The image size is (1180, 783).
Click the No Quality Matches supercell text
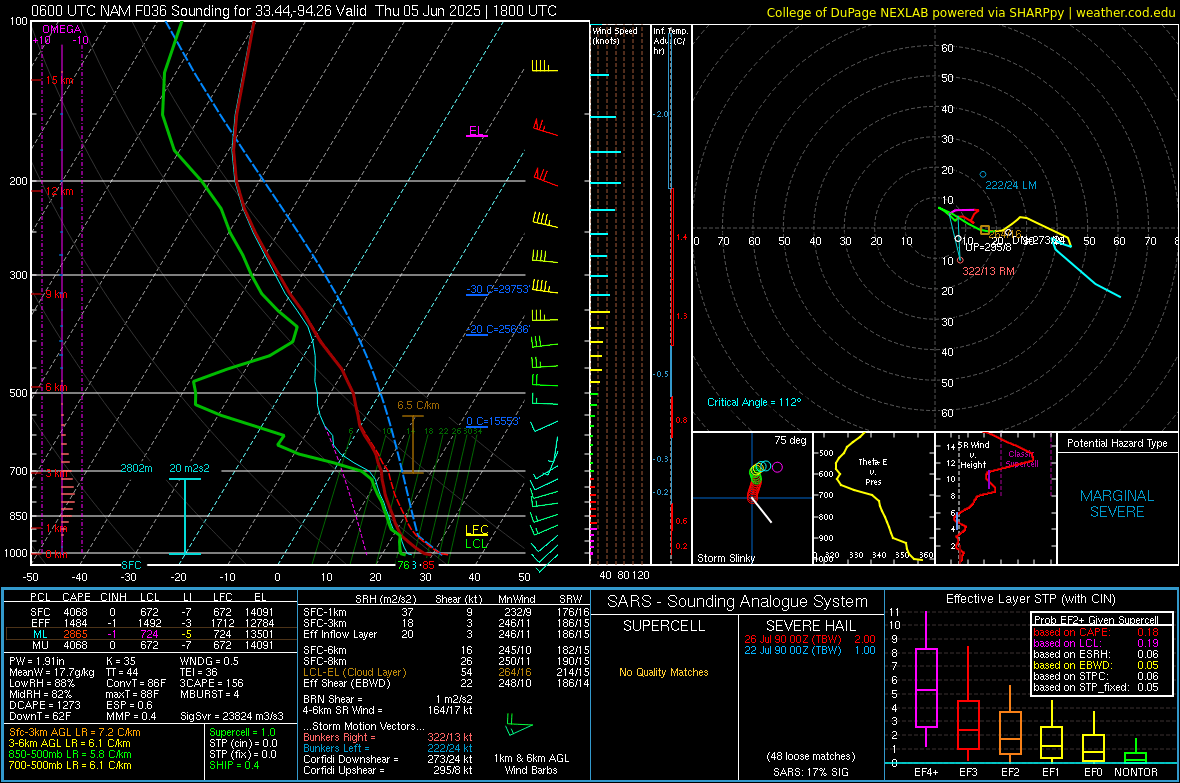click(664, 672)
